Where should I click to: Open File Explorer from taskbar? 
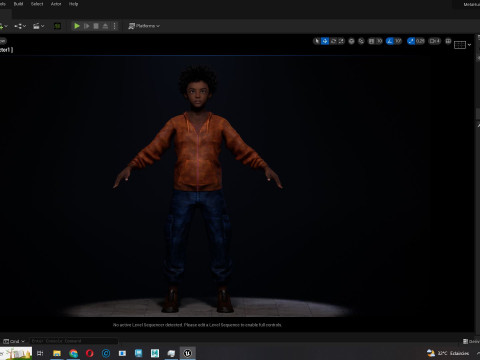tap(57, 353)
